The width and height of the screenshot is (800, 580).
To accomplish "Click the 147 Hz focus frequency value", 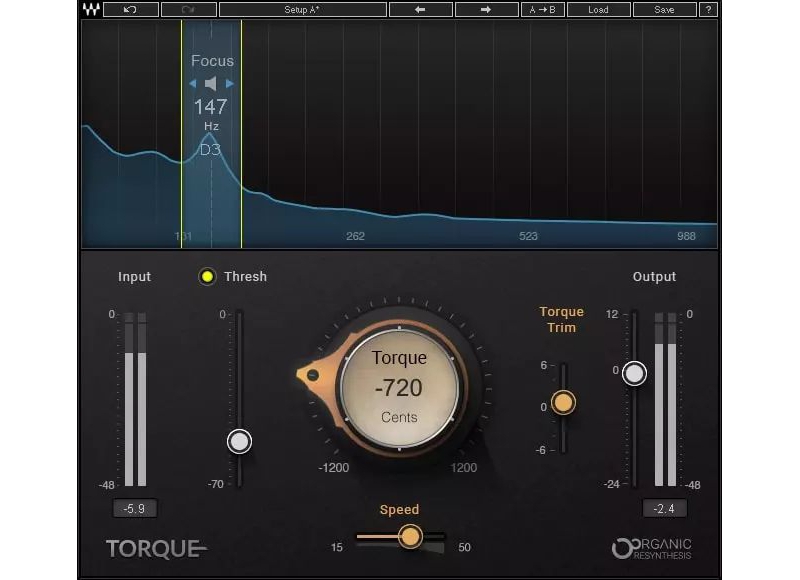I will pos(211,107).
